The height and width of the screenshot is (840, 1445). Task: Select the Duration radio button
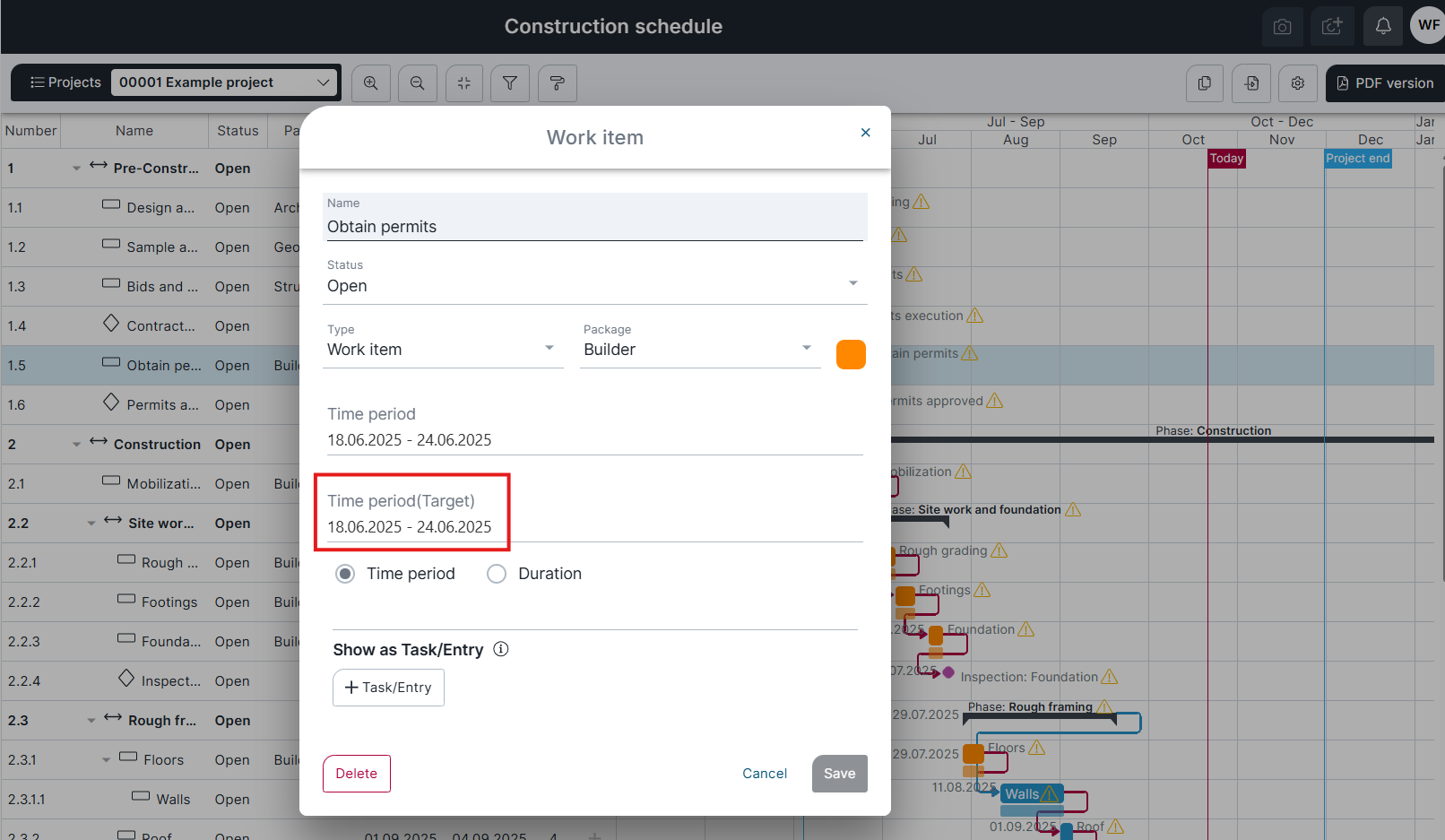click(x=497, y=574)
